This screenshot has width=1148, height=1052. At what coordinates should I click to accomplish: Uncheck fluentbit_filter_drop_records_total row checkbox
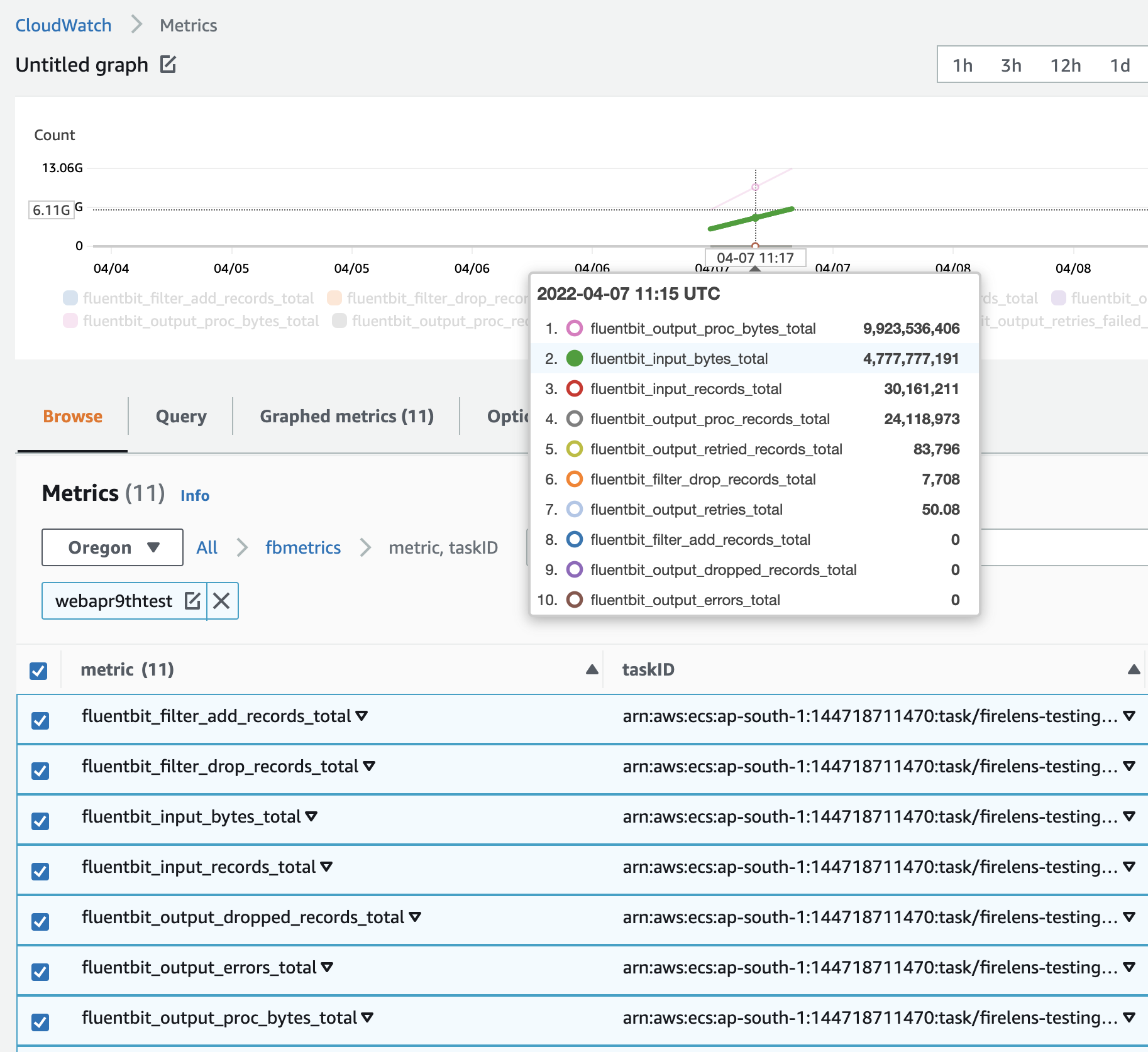(40, 770)
